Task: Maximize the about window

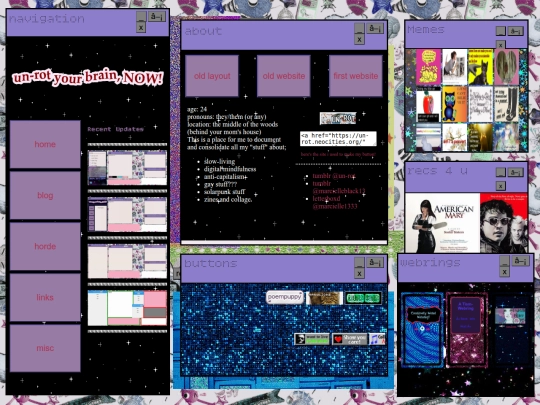Action: [375, 28]
